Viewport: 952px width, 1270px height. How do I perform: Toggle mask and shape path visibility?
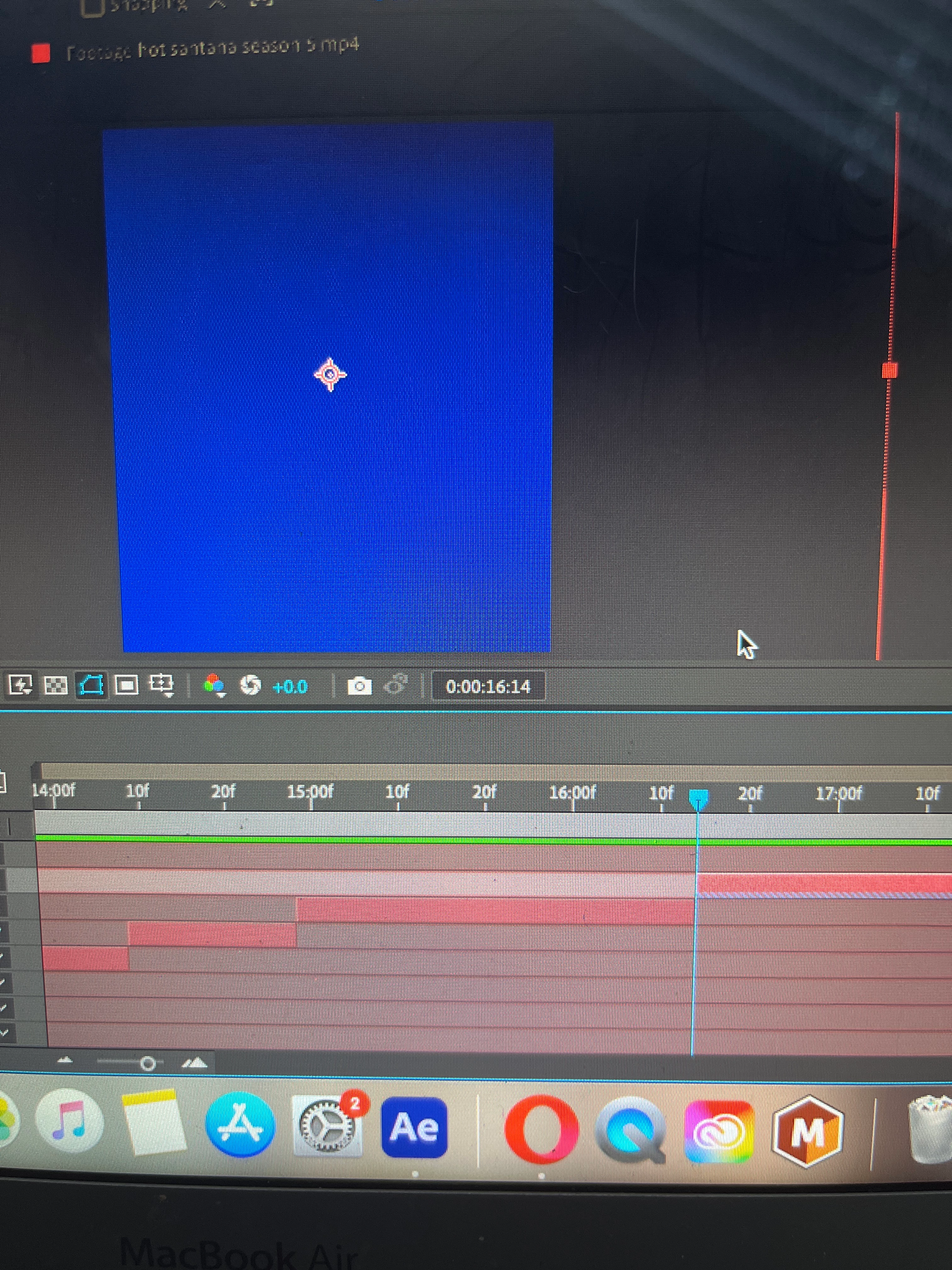click(x=92, y=685)
